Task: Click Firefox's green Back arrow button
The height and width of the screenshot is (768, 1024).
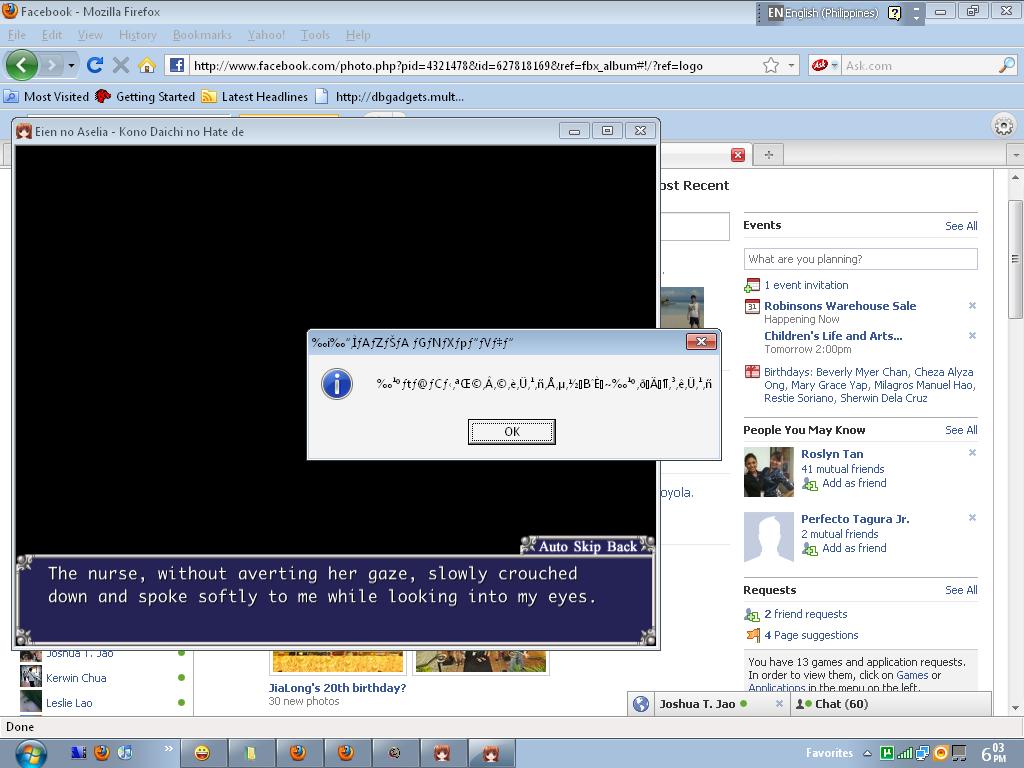Action: (x=22, y=65)
